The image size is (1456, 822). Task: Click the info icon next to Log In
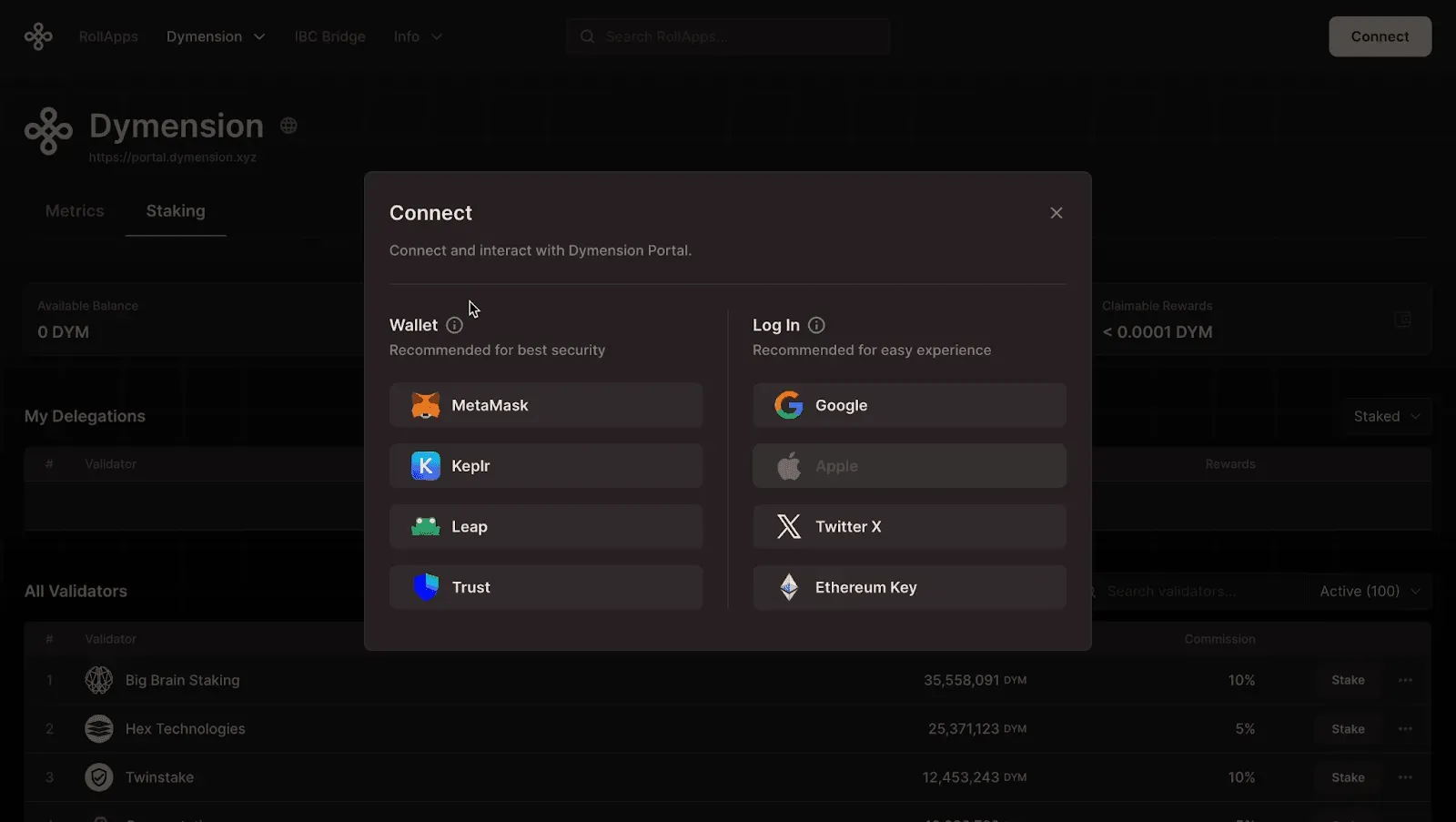(x=816, y=325)
